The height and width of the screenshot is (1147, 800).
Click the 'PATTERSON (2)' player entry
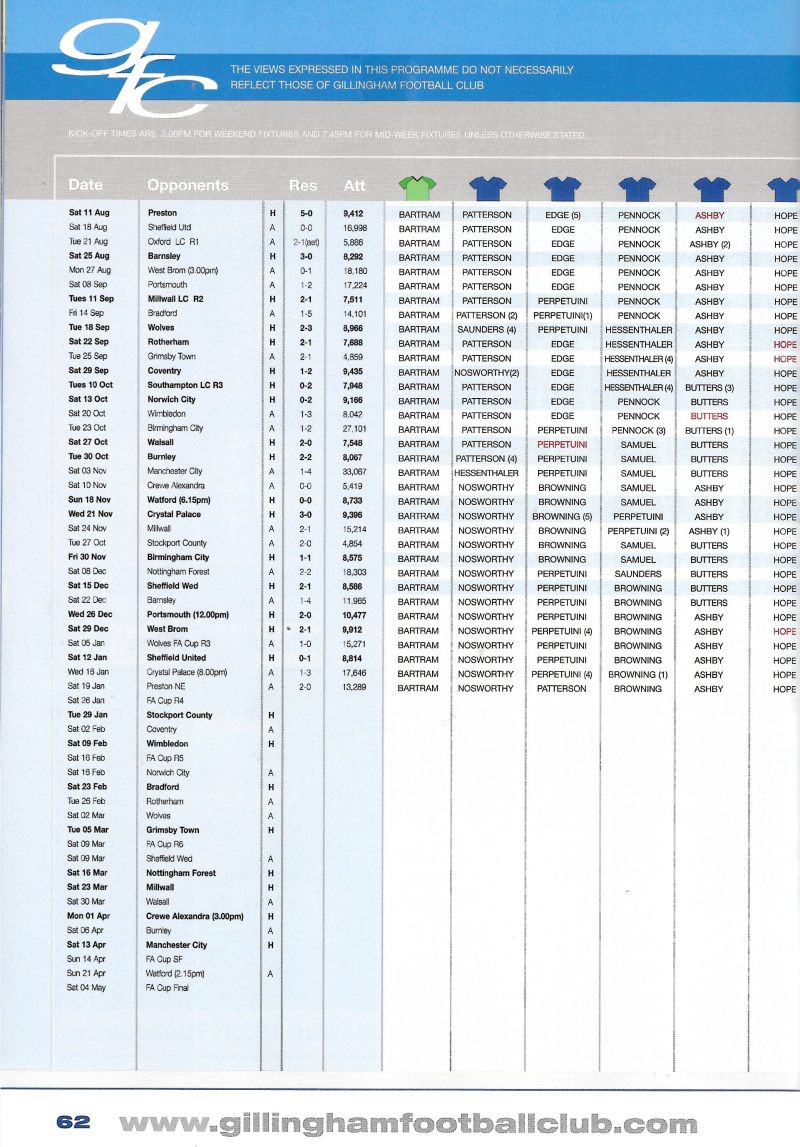pyautogui.click(x=487, y=316)
